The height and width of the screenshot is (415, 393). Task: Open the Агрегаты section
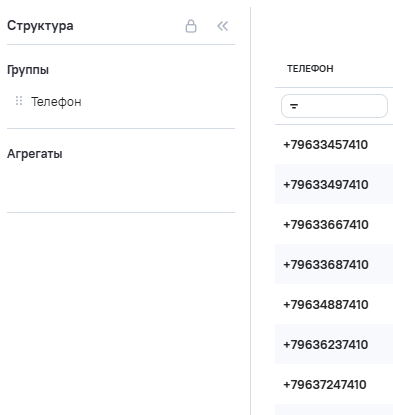click(35, 154)
